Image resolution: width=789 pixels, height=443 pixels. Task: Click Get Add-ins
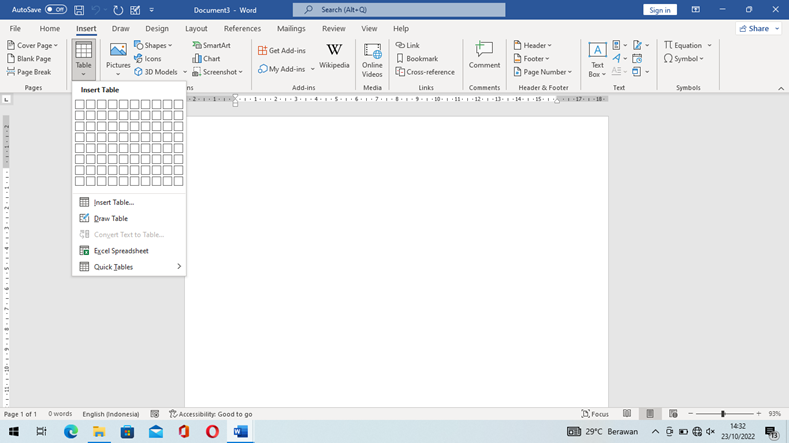tap(282, 50)
